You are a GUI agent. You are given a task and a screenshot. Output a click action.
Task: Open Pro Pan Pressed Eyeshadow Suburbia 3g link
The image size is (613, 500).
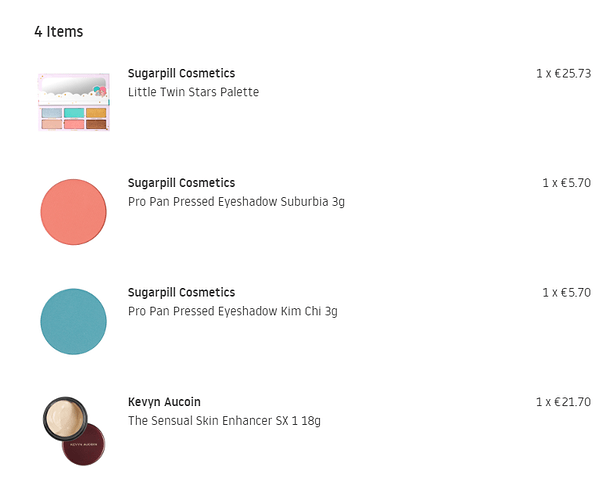coord(236,202)
